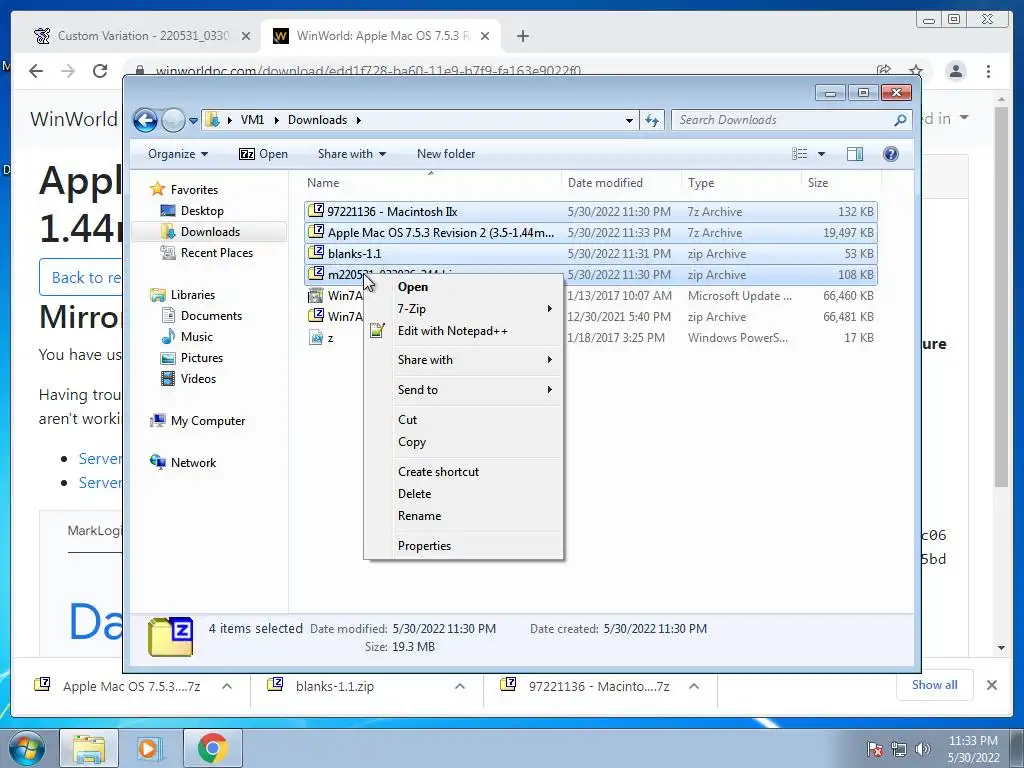The width and height of the screenshot is (1024, 768).
Task: Open Videos library in sidebar
Action: click(198, 379)
